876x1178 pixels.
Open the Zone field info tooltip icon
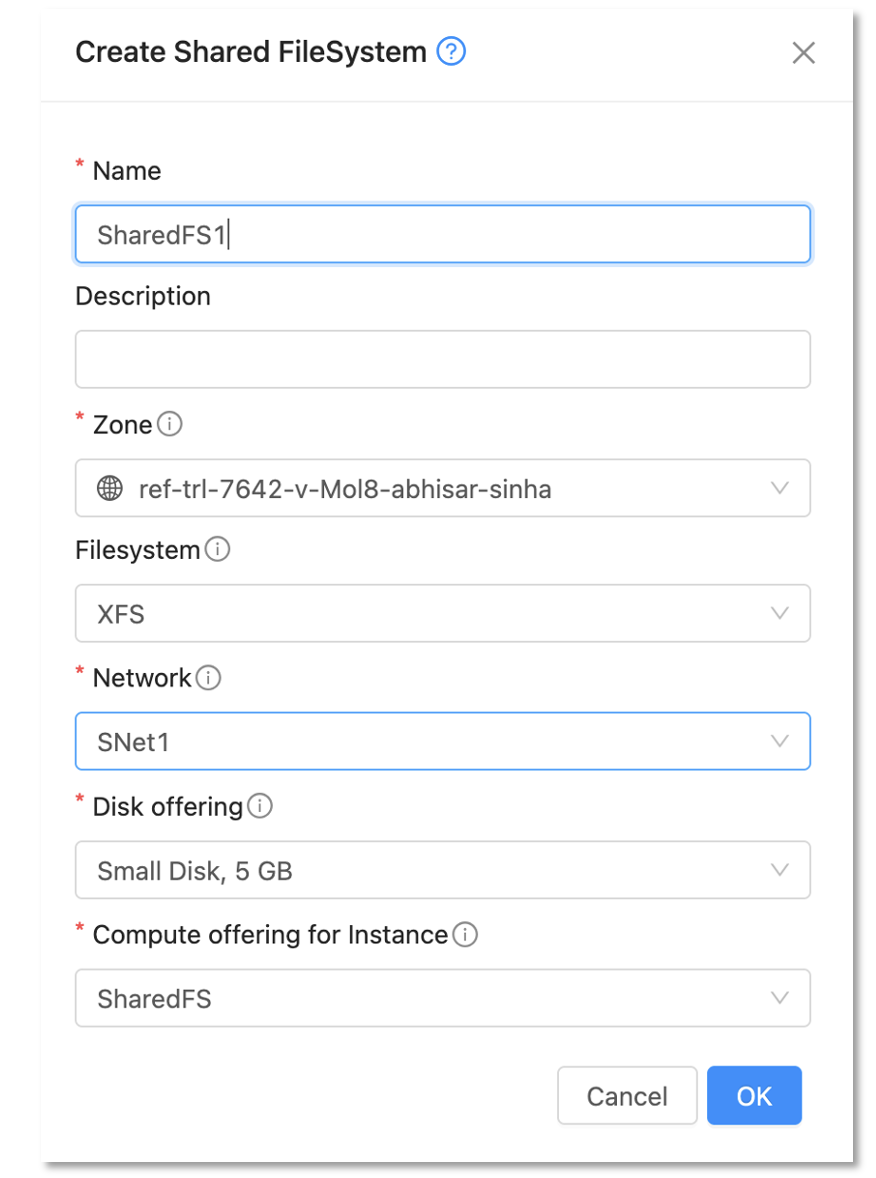click(x=169, y=425)
